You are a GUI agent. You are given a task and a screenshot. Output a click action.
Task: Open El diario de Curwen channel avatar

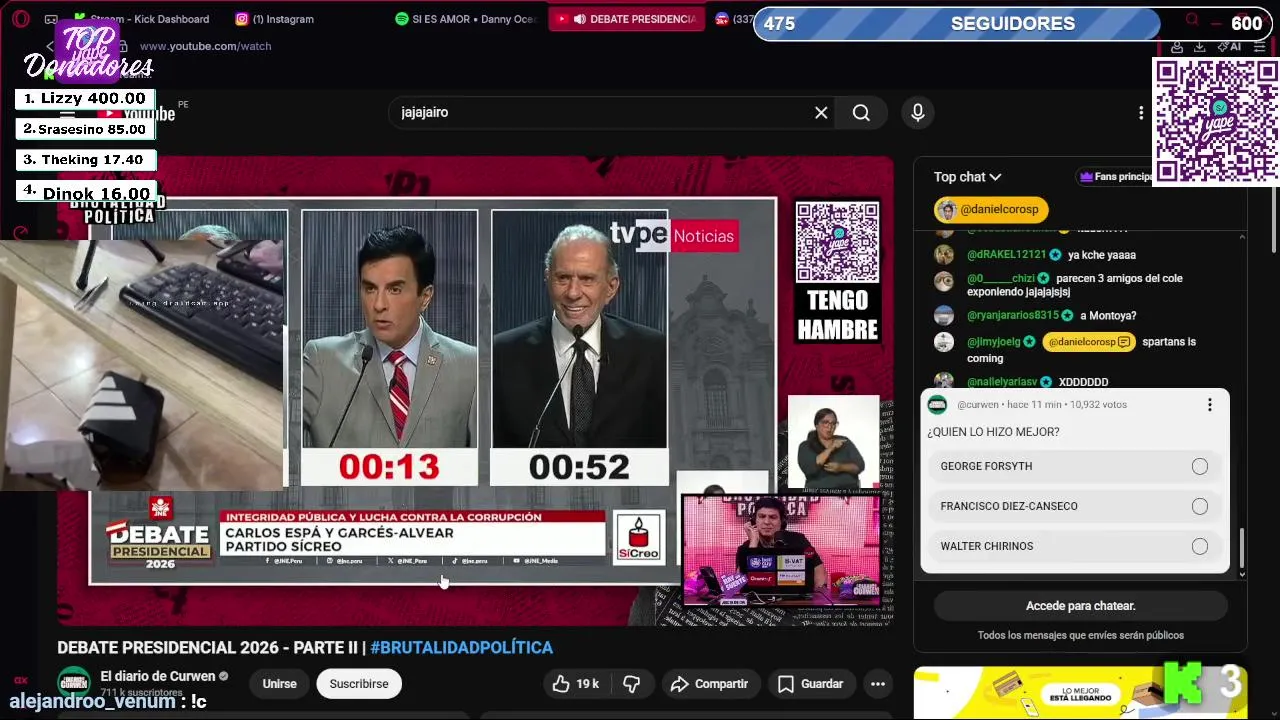point(74,683)
